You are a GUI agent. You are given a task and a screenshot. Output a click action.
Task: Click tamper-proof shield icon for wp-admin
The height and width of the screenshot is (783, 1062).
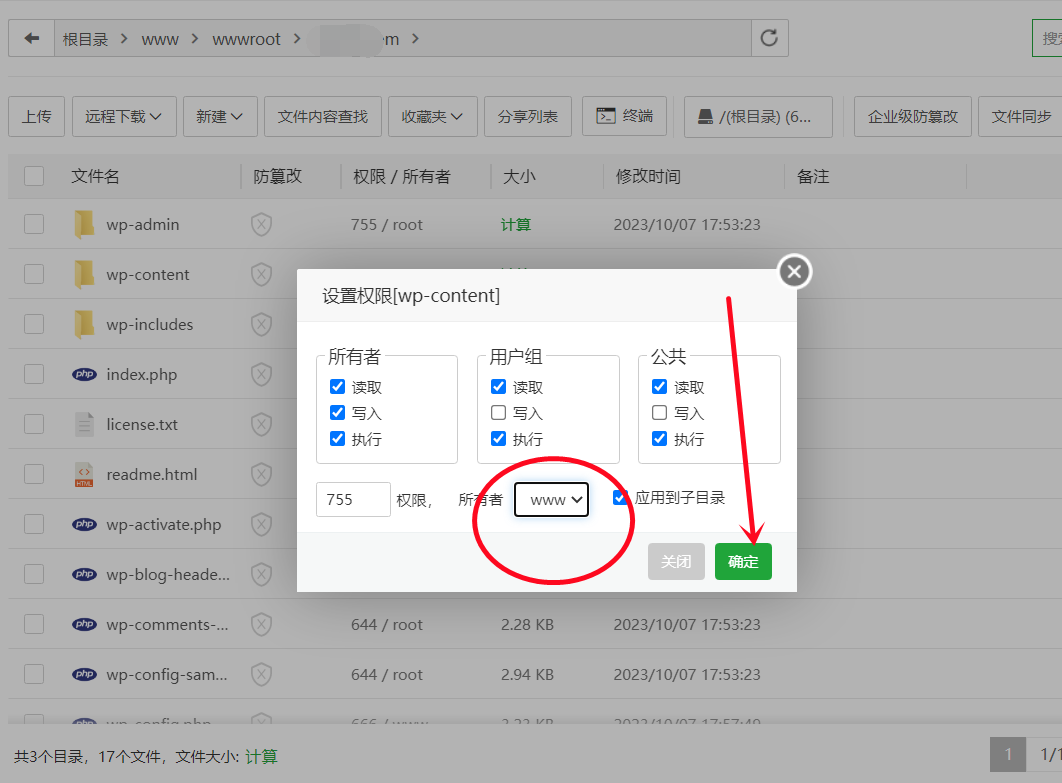[x=261, y=225]
